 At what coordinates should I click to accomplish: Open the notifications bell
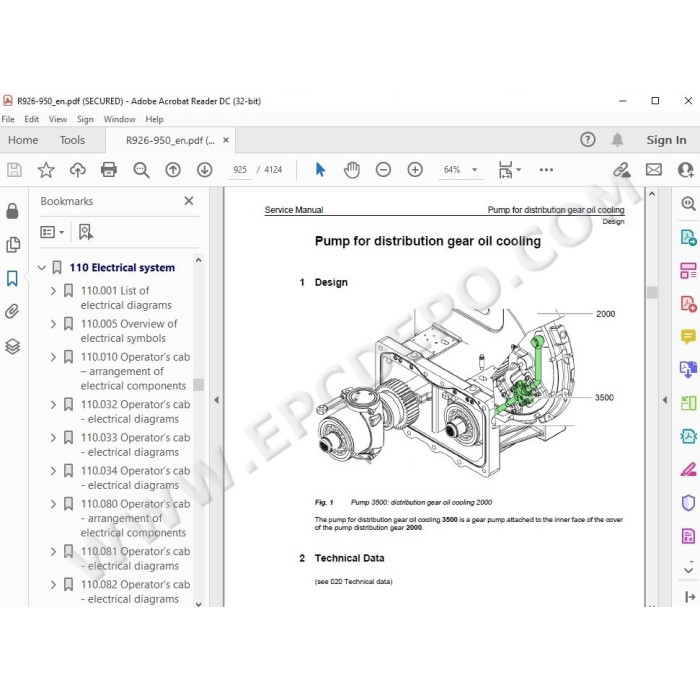tap(617, 140)
